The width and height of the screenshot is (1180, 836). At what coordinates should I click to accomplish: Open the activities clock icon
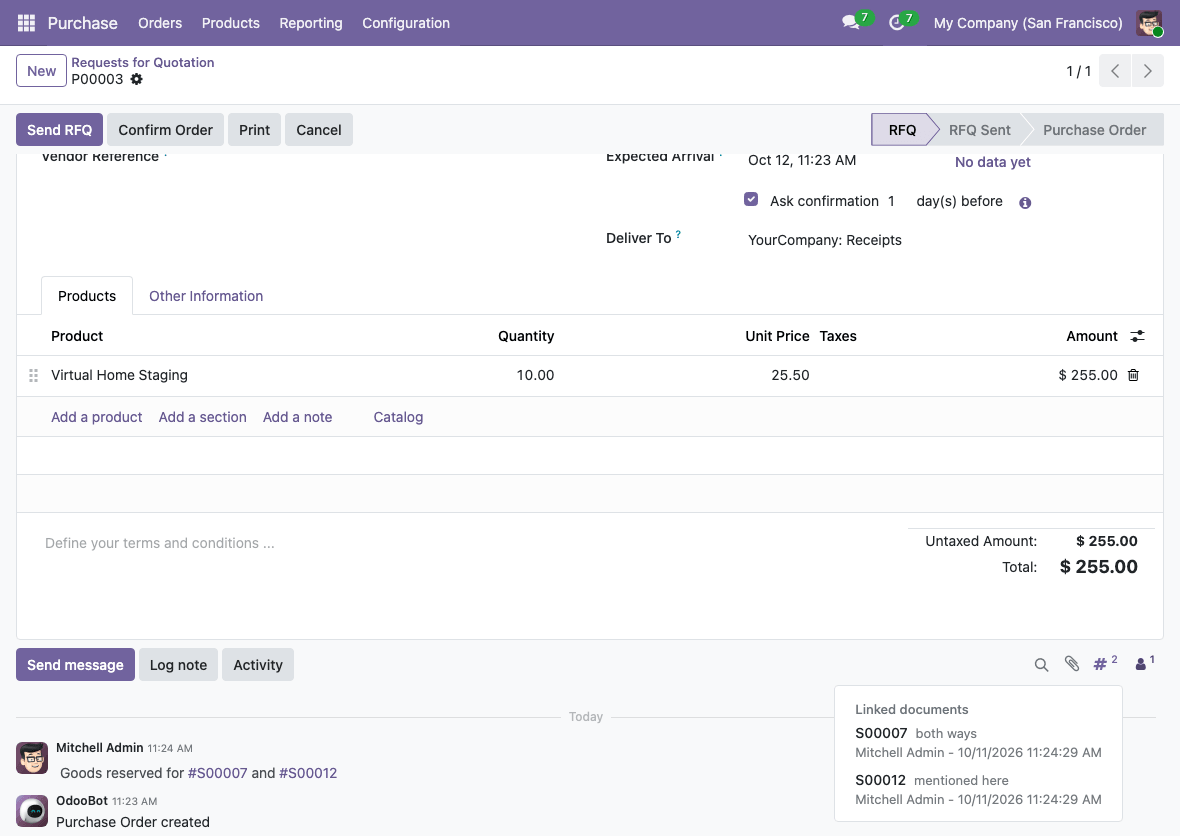(896, 23)
